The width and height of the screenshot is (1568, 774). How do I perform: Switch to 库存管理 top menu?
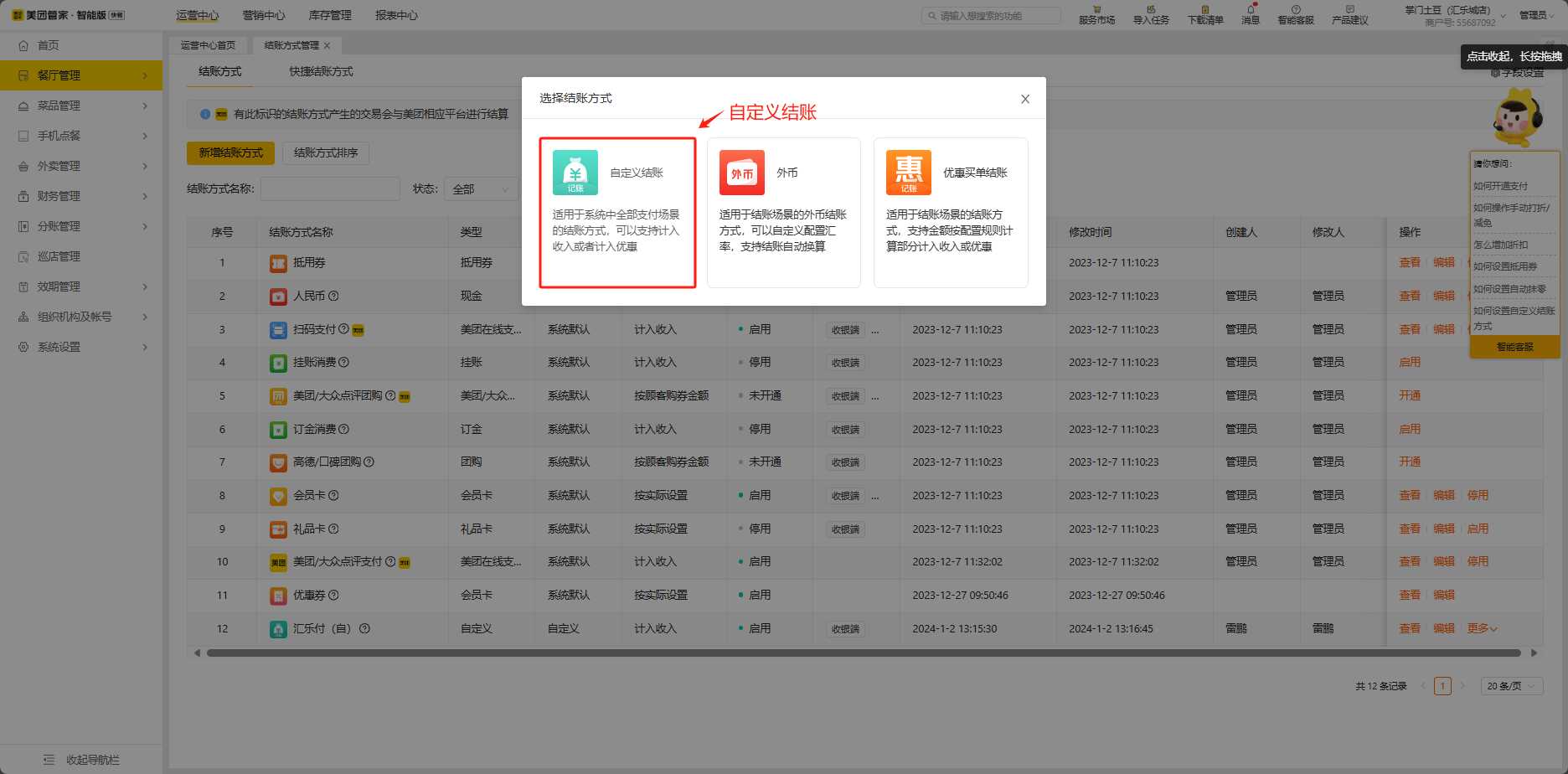[330, 15]
